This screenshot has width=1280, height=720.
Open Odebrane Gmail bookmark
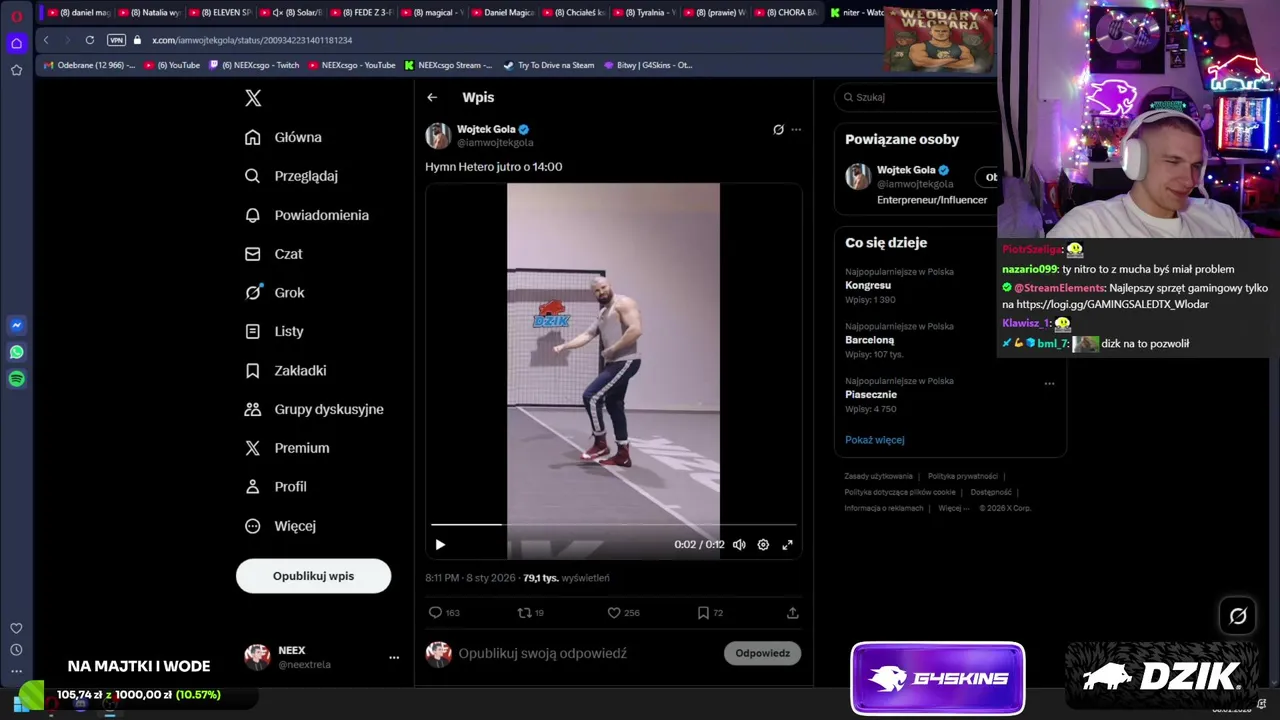[89, 65]
